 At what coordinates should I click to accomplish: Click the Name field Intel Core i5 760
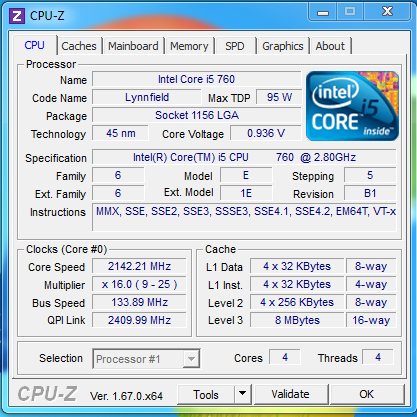(196, 79)
